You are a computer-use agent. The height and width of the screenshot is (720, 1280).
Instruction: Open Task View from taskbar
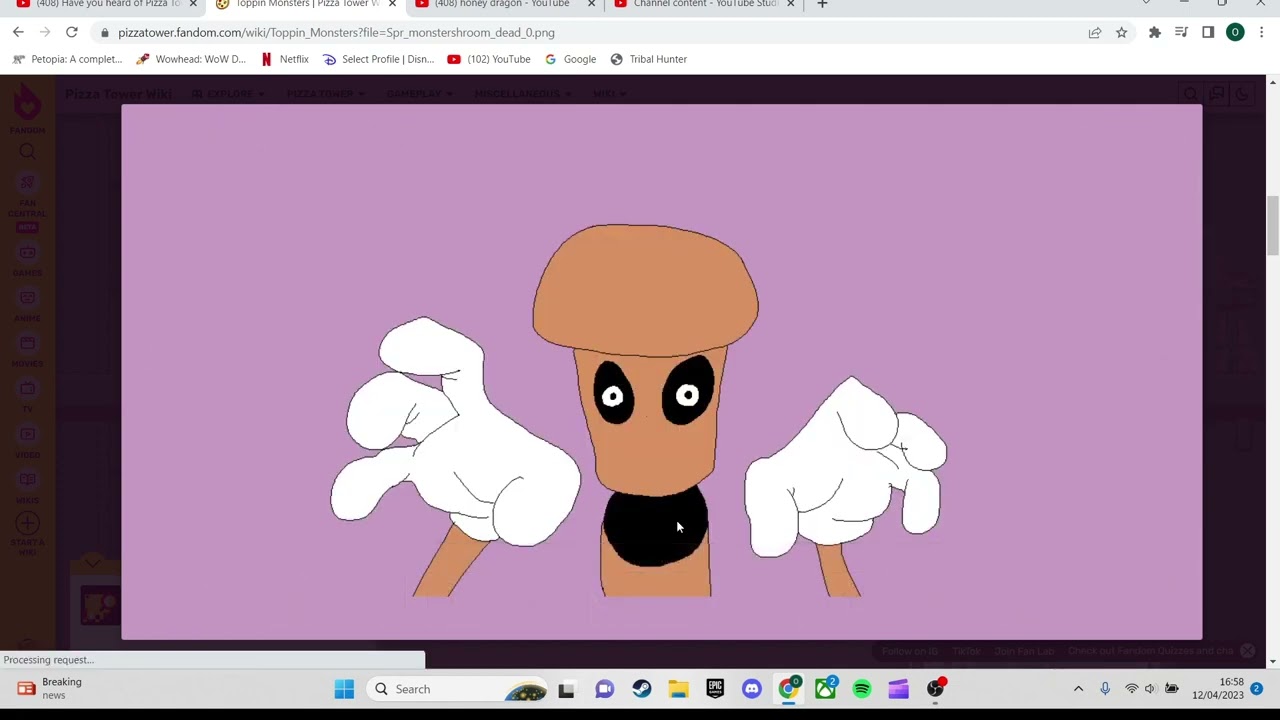(x=566, y=689)
